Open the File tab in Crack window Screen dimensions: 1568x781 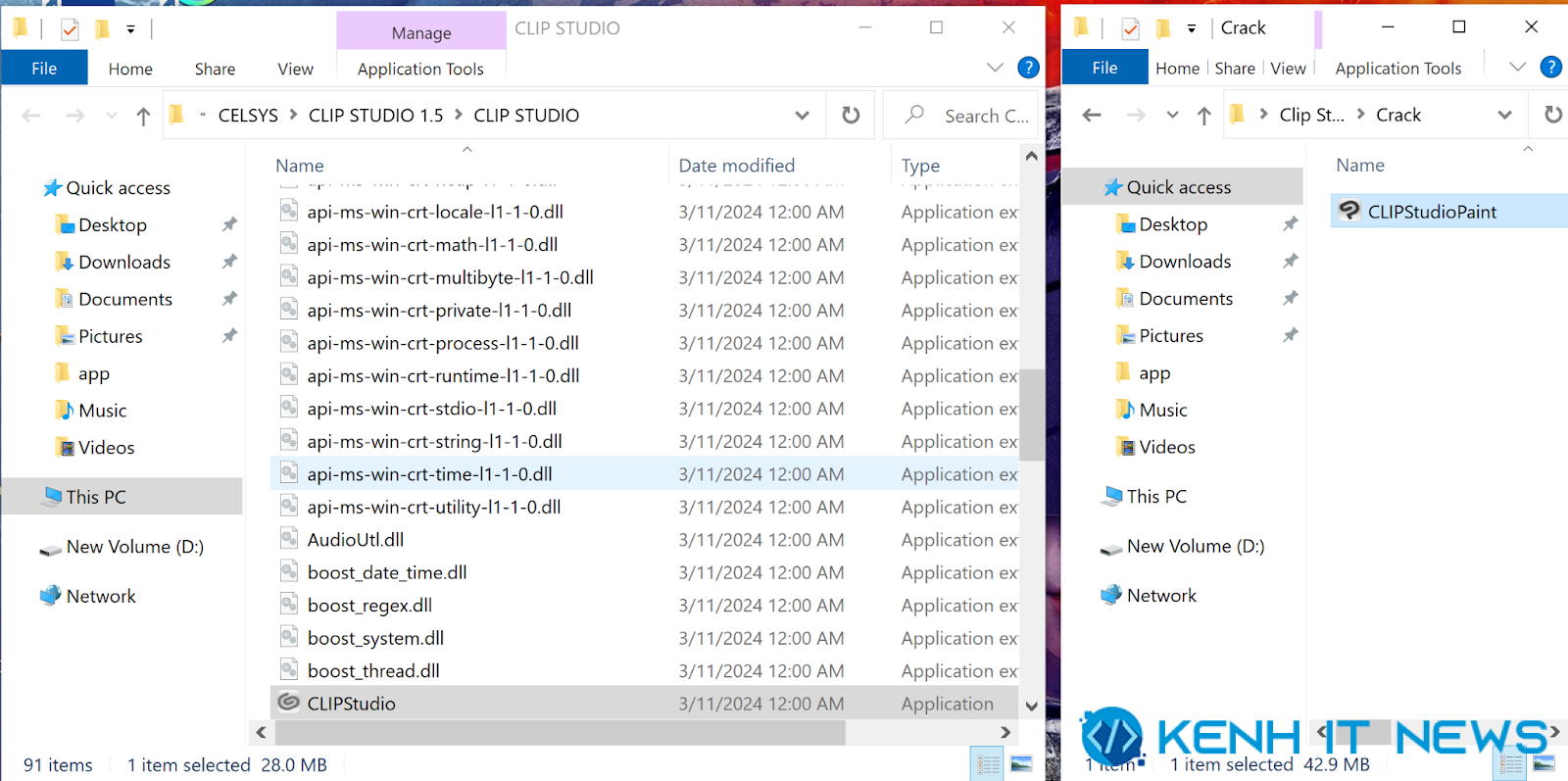pyautogui.click(x=1104, y=68)
